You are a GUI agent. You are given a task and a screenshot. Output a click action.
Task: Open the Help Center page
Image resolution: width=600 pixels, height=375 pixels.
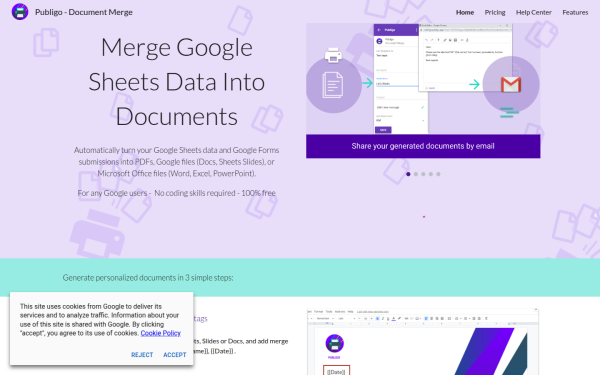coord(534,12)
